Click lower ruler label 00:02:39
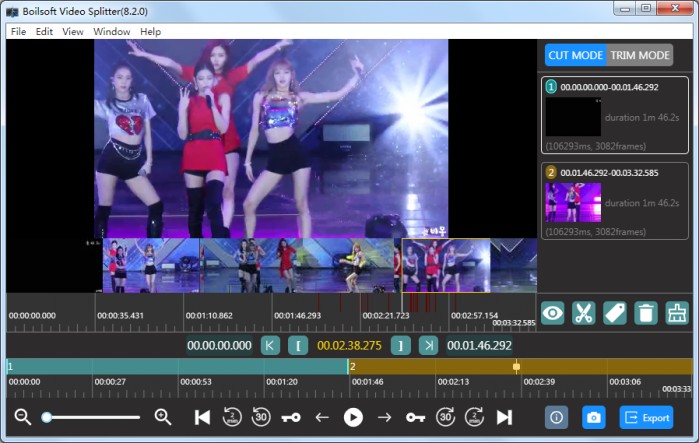The height and width of the screenshot is (443, 699). pyautogui.click(x=539, y=382)
